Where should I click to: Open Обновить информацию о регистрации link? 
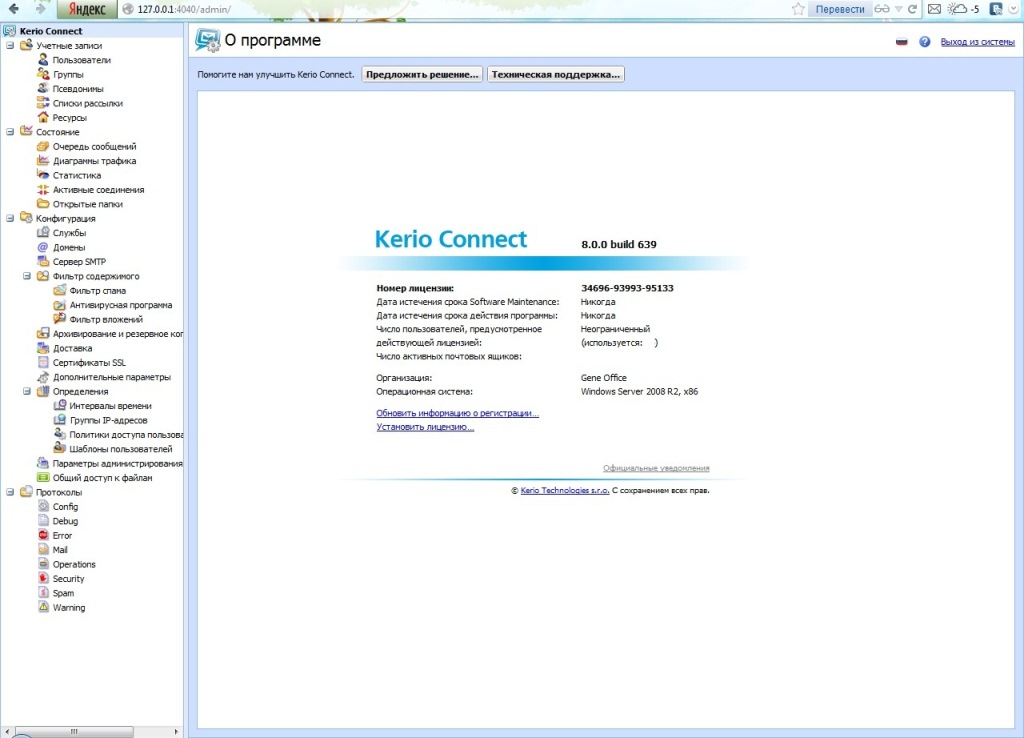point(457,413)
